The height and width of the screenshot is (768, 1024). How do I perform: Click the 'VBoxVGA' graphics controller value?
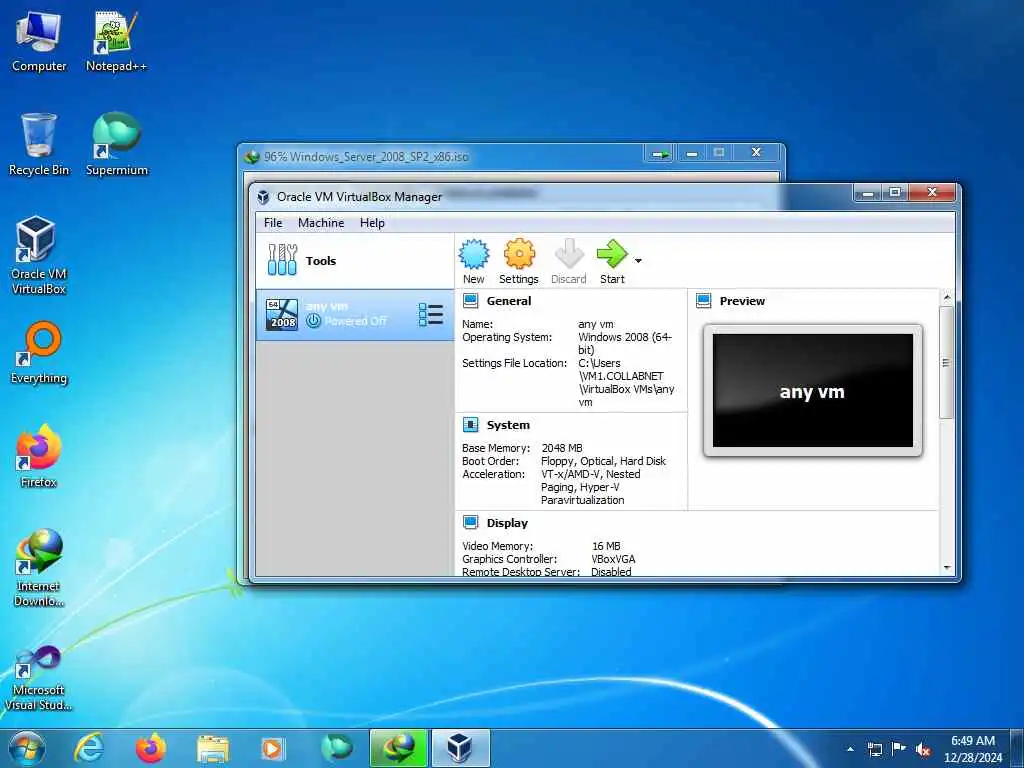click(x=613, y=559)
